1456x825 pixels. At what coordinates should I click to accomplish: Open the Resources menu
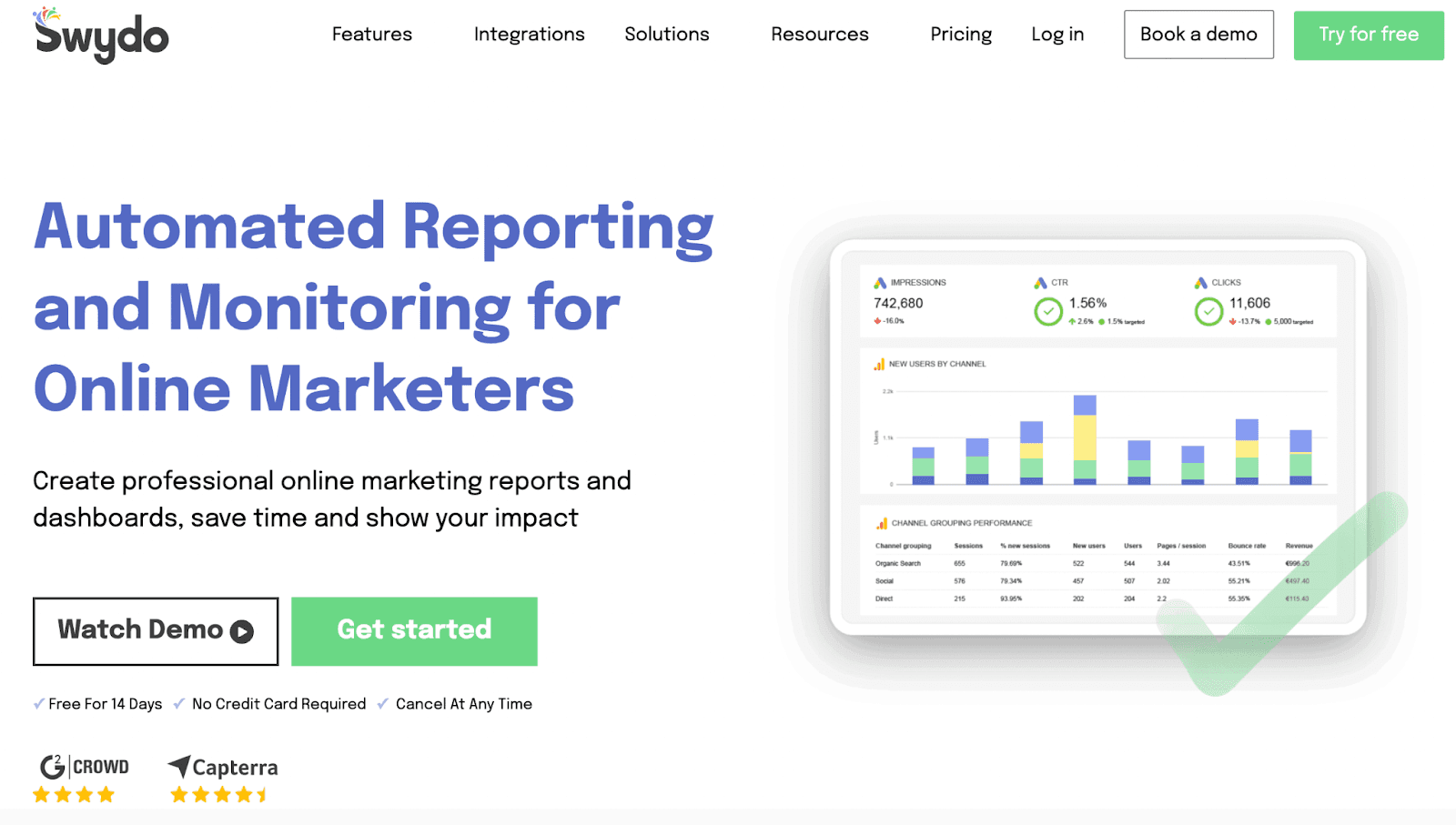pos(820,35)
